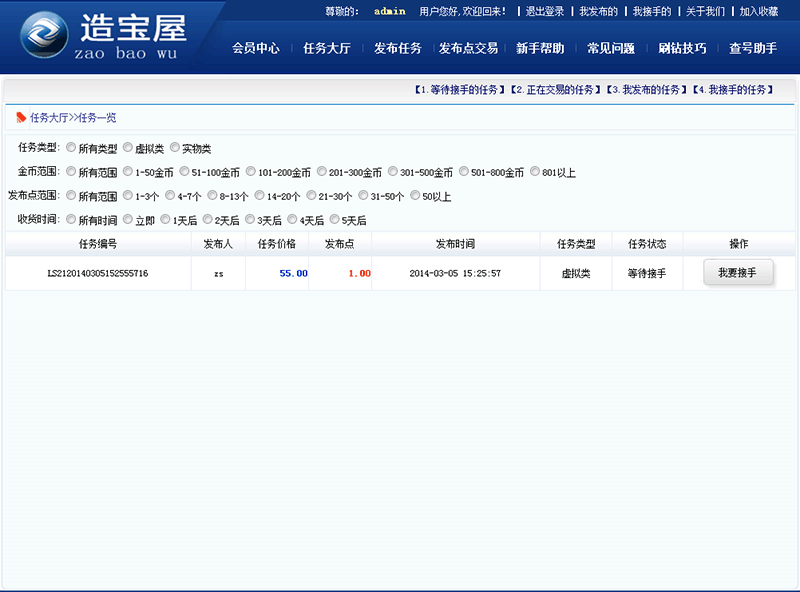Open 新手帮助 in the navigation bar
Image resolution: width=800 pixels, height=592 pixels.
(539, 48)
